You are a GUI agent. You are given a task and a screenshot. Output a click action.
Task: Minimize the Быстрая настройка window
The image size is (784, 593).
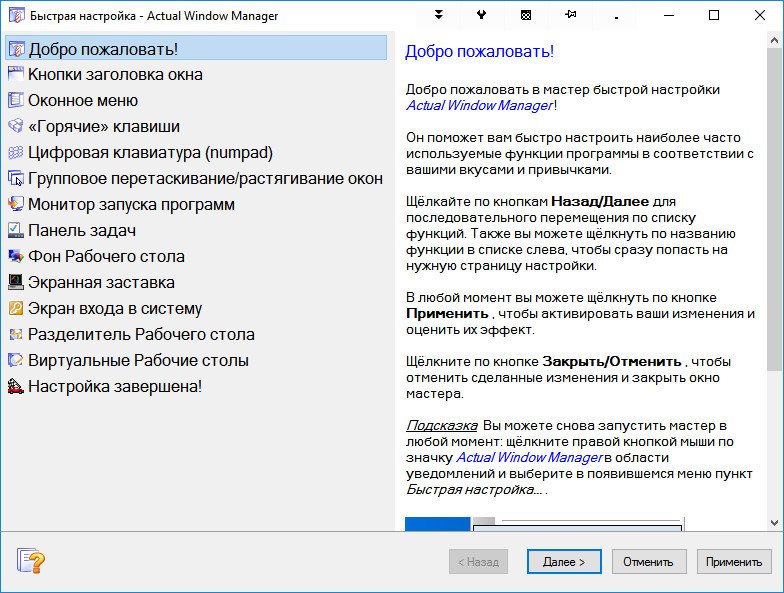pyautogui.click(x=668, y=15)
